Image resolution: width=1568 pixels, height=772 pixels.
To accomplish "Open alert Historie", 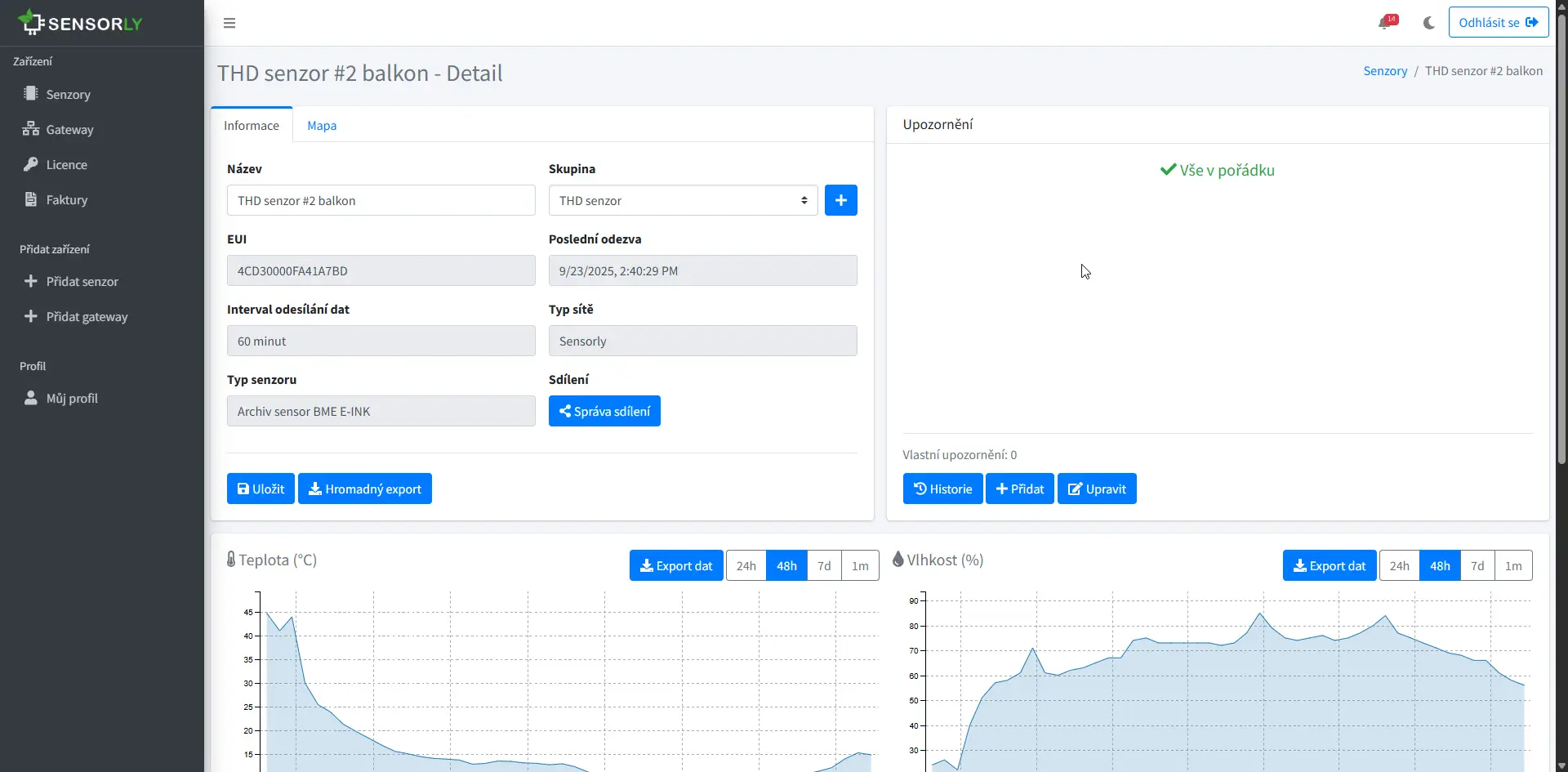I will point(942,489).
